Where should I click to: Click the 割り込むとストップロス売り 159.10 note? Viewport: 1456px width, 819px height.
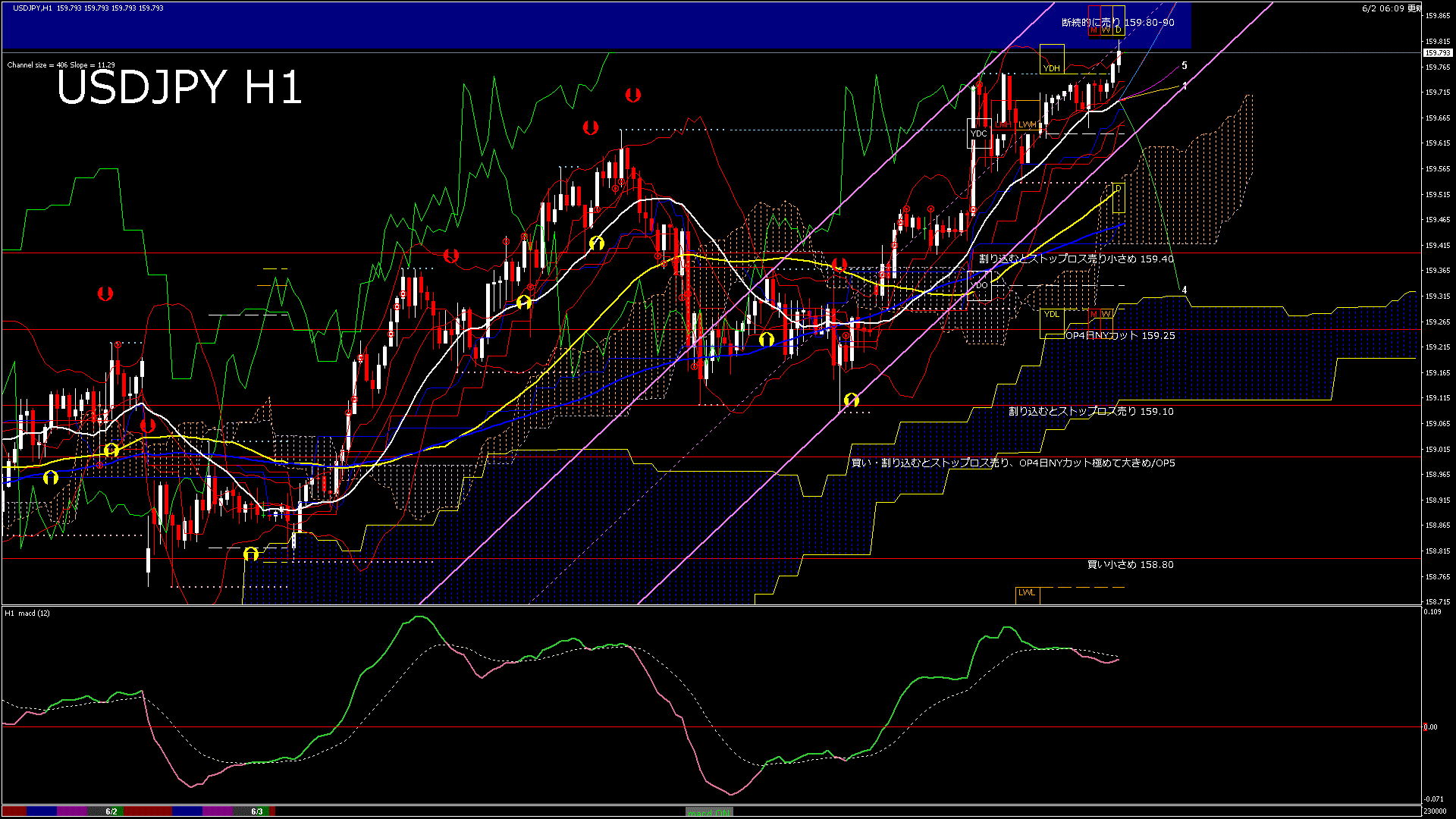pos(1090,411)
